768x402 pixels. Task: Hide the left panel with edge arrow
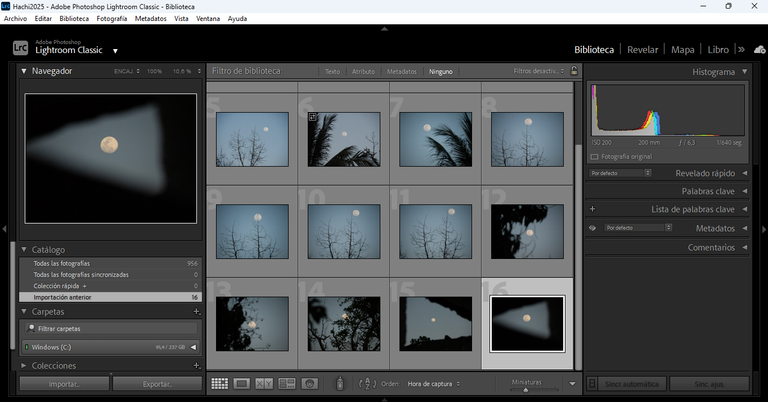[4, 229]
